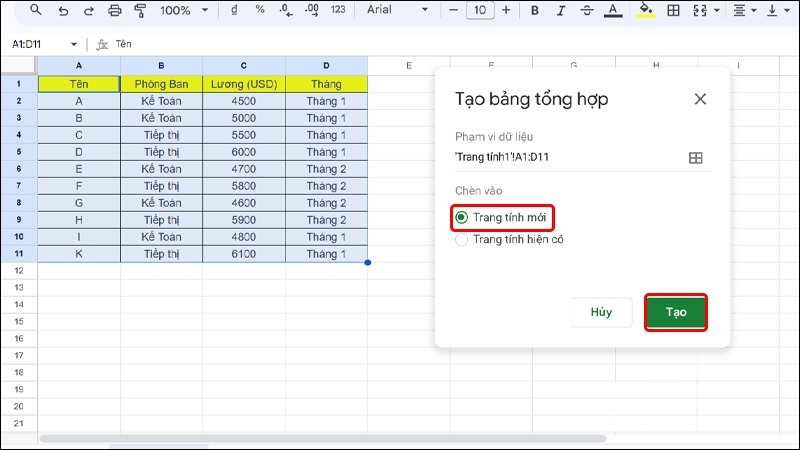Screen dimensions: 800x450
Task: Open the zoom 100% dropdown
Action: pos(184,10)
